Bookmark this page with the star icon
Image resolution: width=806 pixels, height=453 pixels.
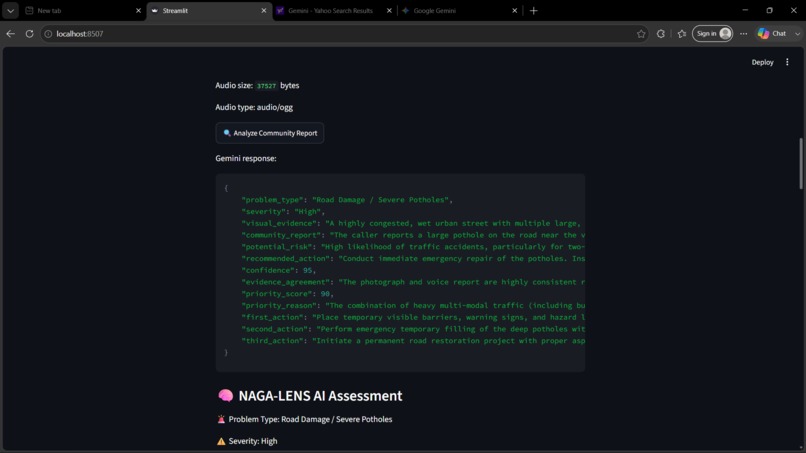tap(640, 34)
